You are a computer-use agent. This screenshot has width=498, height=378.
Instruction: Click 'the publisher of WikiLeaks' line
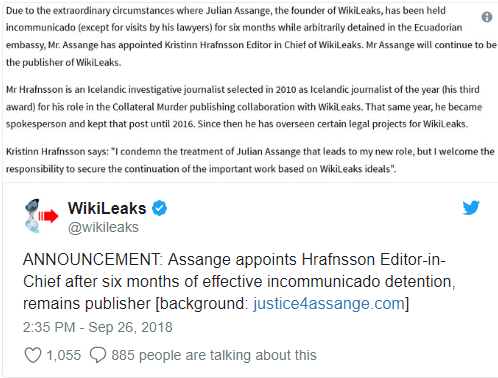tap(63, 62)
